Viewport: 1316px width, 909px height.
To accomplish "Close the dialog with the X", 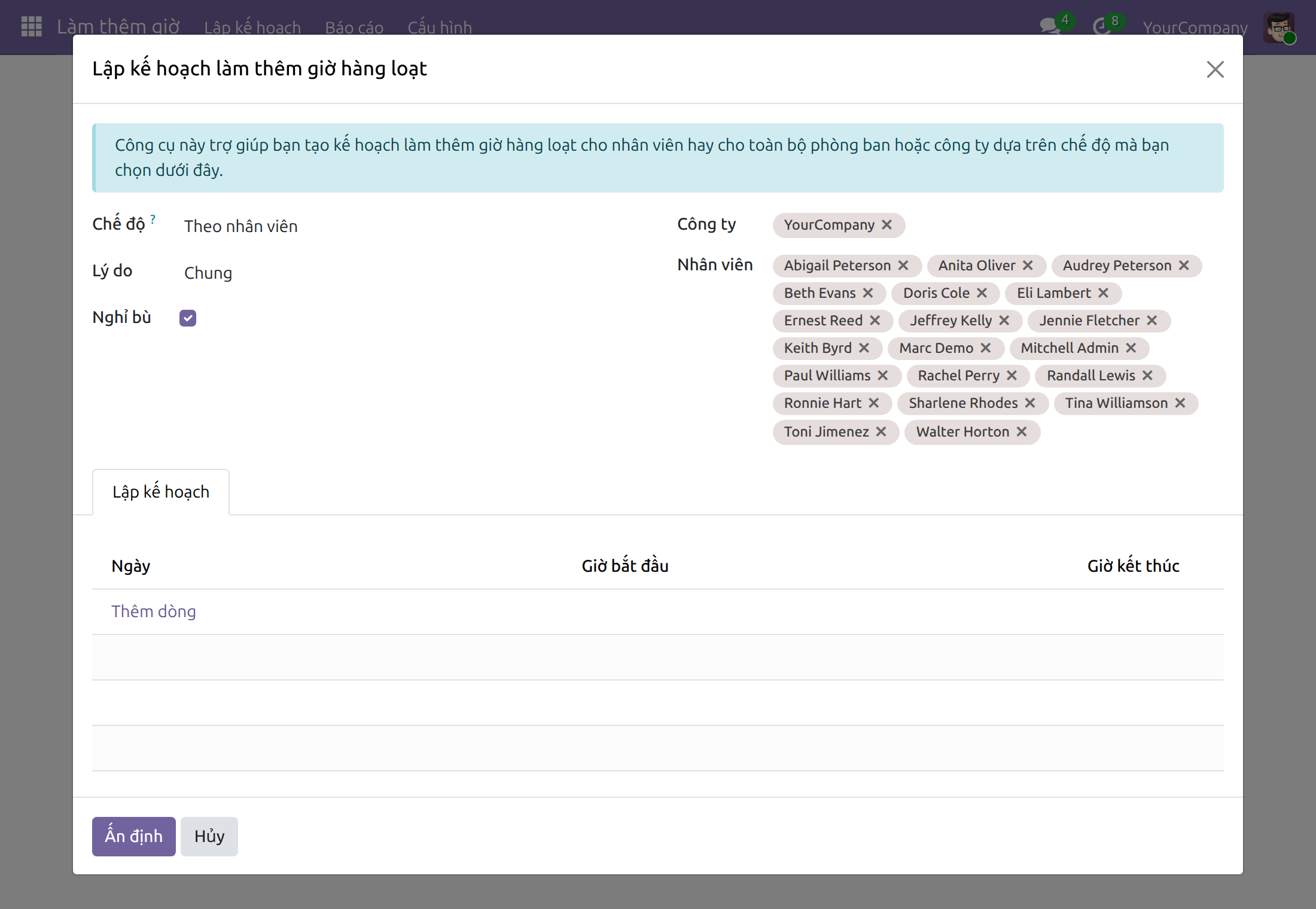I will [x=1215, y=69].
